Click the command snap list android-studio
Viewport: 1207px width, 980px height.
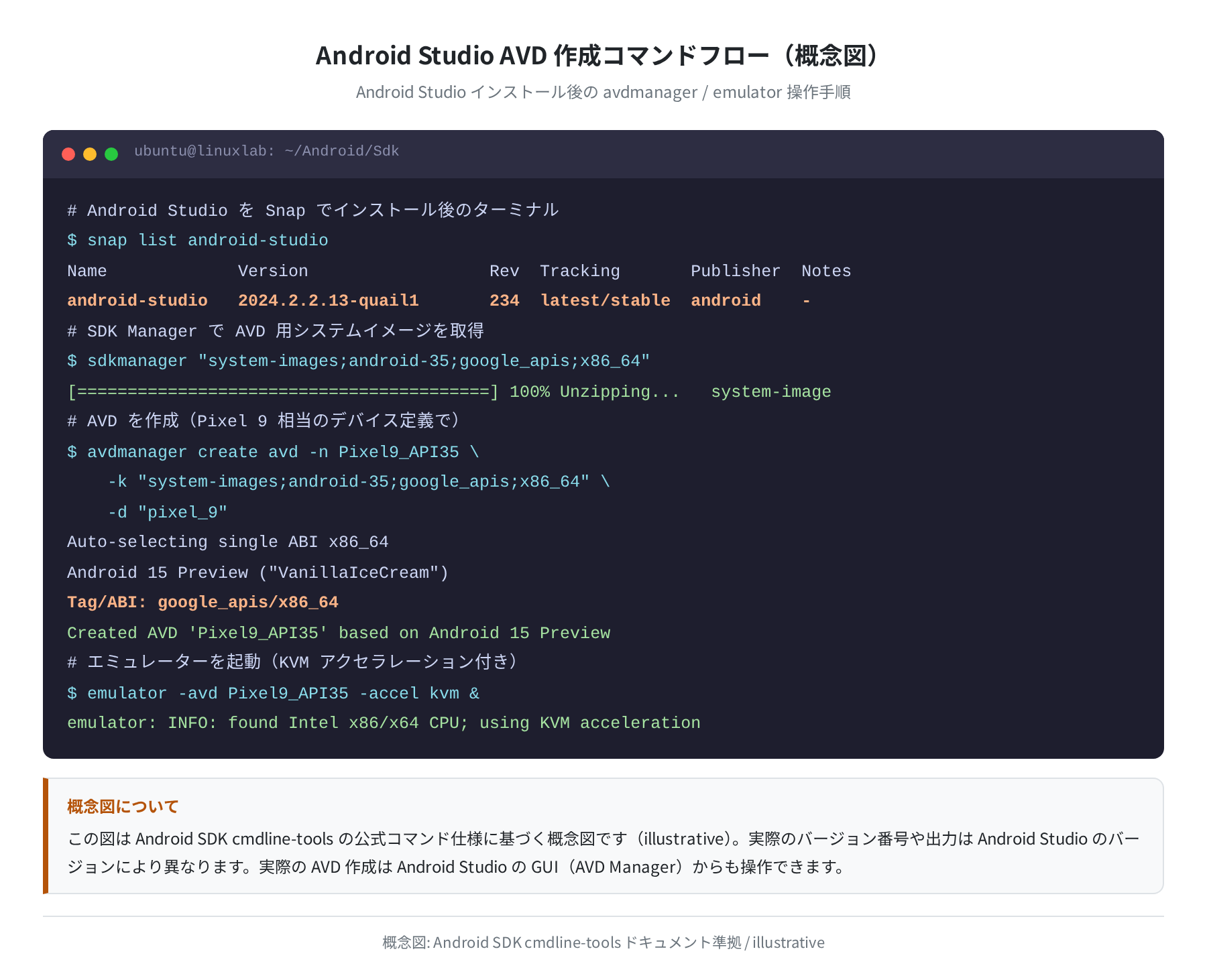(198, 240)
